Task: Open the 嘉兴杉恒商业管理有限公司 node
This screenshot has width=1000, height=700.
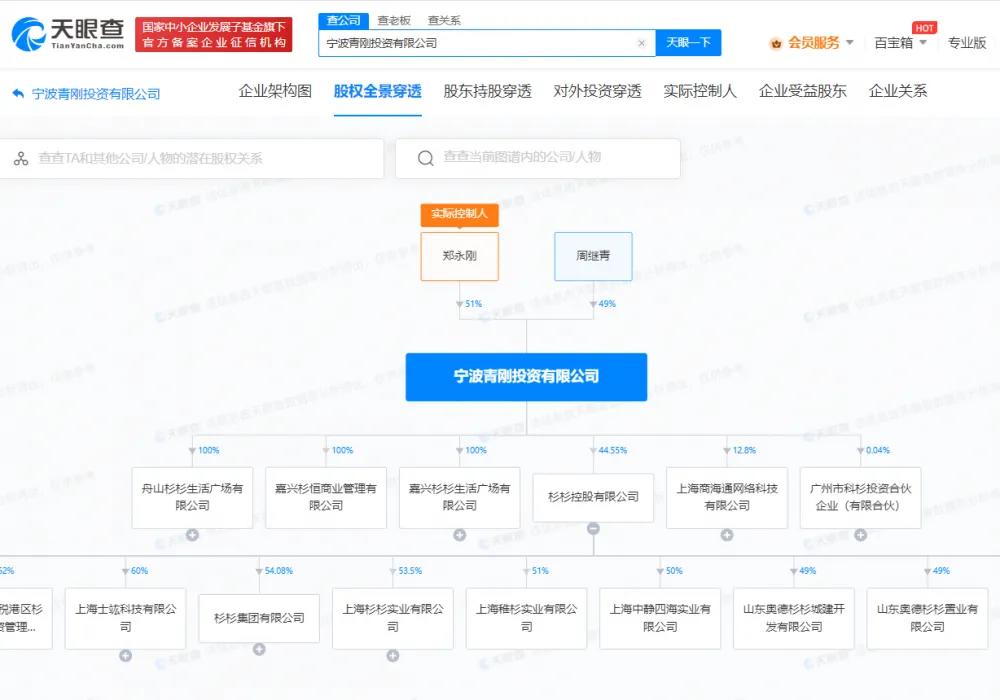Action: [x=326, y=497]
